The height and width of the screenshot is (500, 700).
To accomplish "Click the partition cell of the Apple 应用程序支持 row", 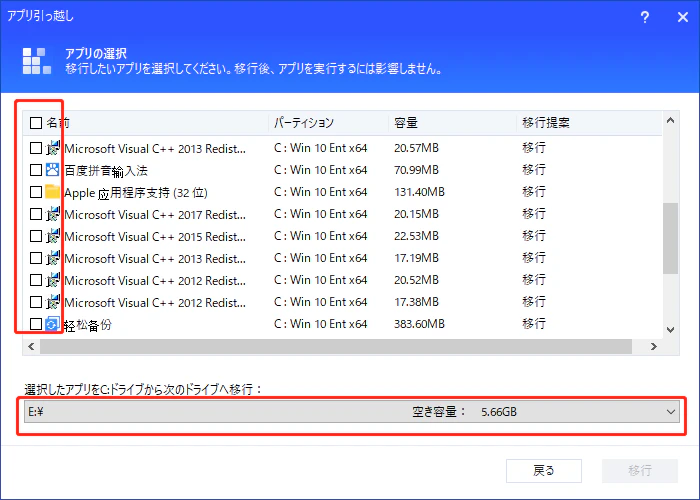I will point(321,192).
